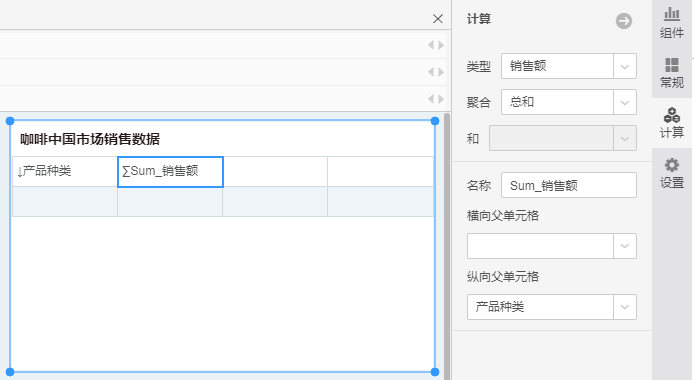Click the second row's left-right arrow icon
Image resolution: width=694 pixels, height=380 pixels.
(436, 72)
